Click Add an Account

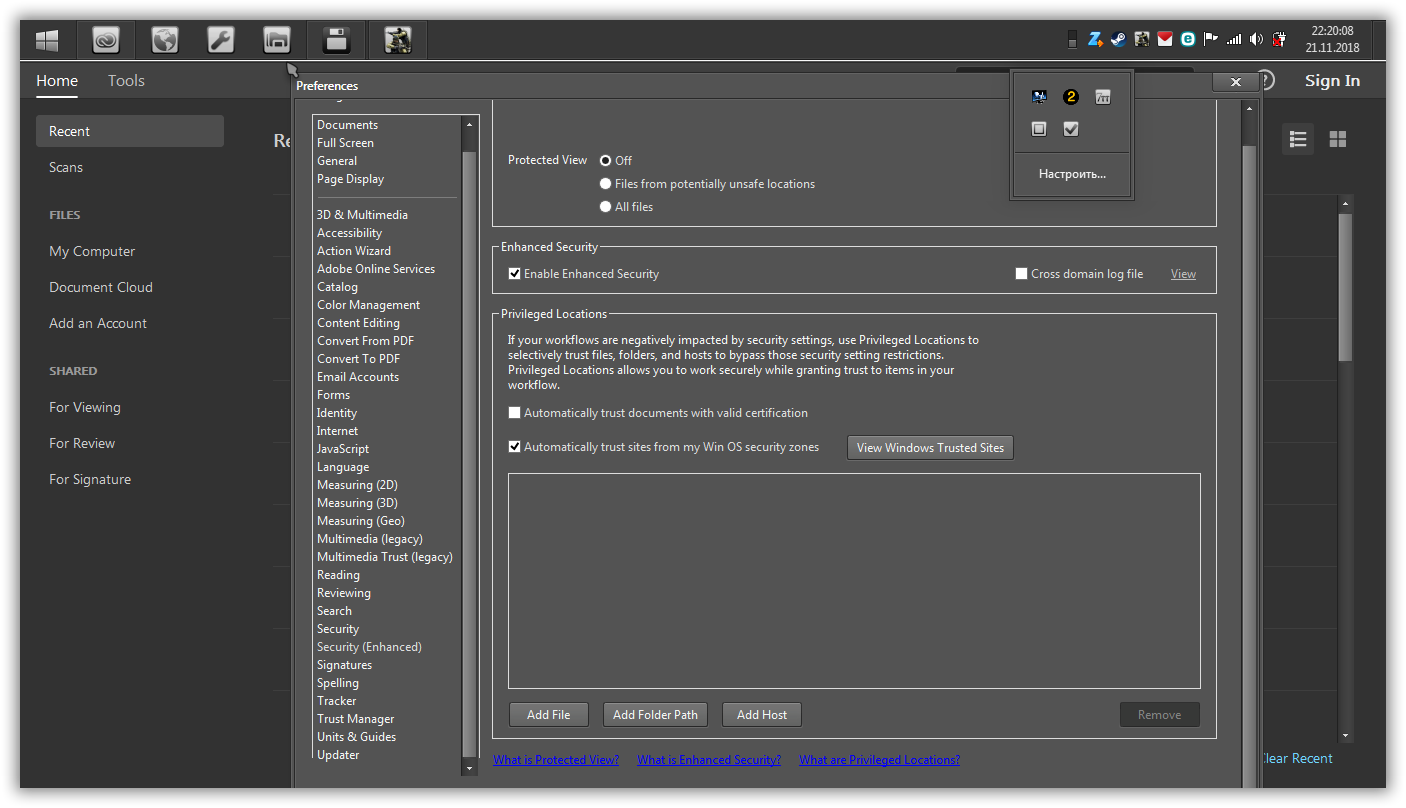click(x=98, y=323)
